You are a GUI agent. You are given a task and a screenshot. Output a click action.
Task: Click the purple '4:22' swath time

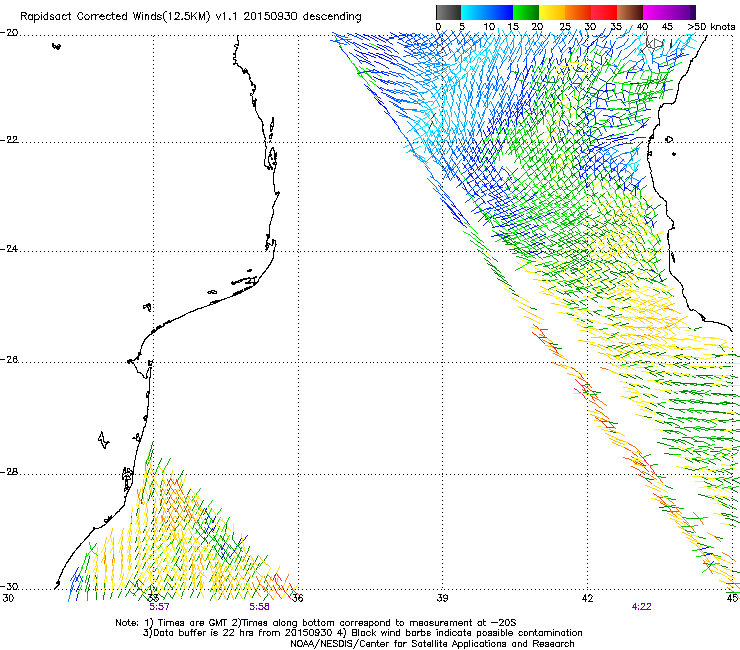coord(641,607)
